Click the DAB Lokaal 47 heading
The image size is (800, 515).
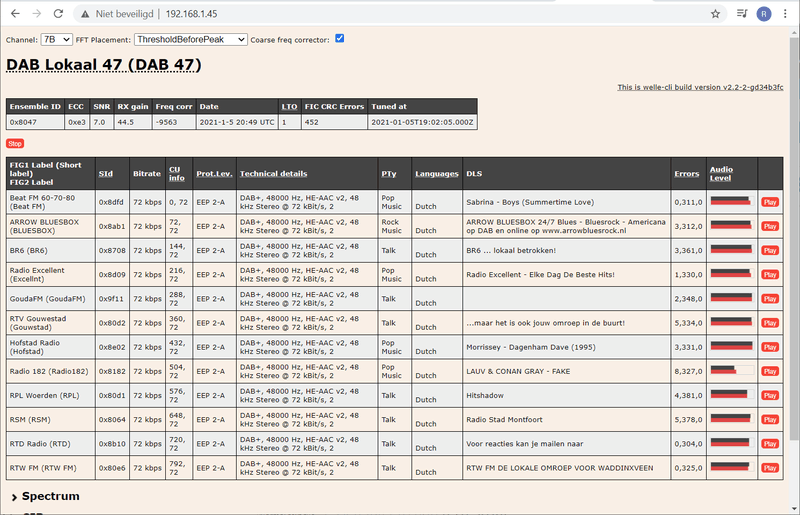coord(104,65)
